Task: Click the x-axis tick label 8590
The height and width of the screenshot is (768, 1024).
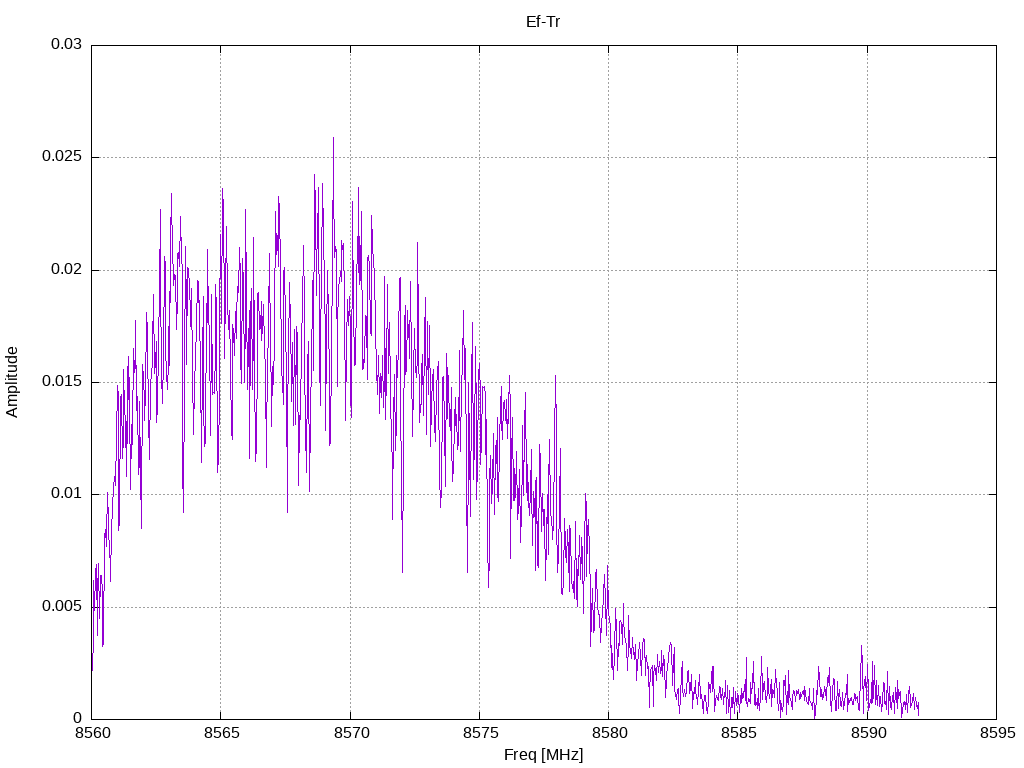Action: pyautogui.click(x=868, y=733)
